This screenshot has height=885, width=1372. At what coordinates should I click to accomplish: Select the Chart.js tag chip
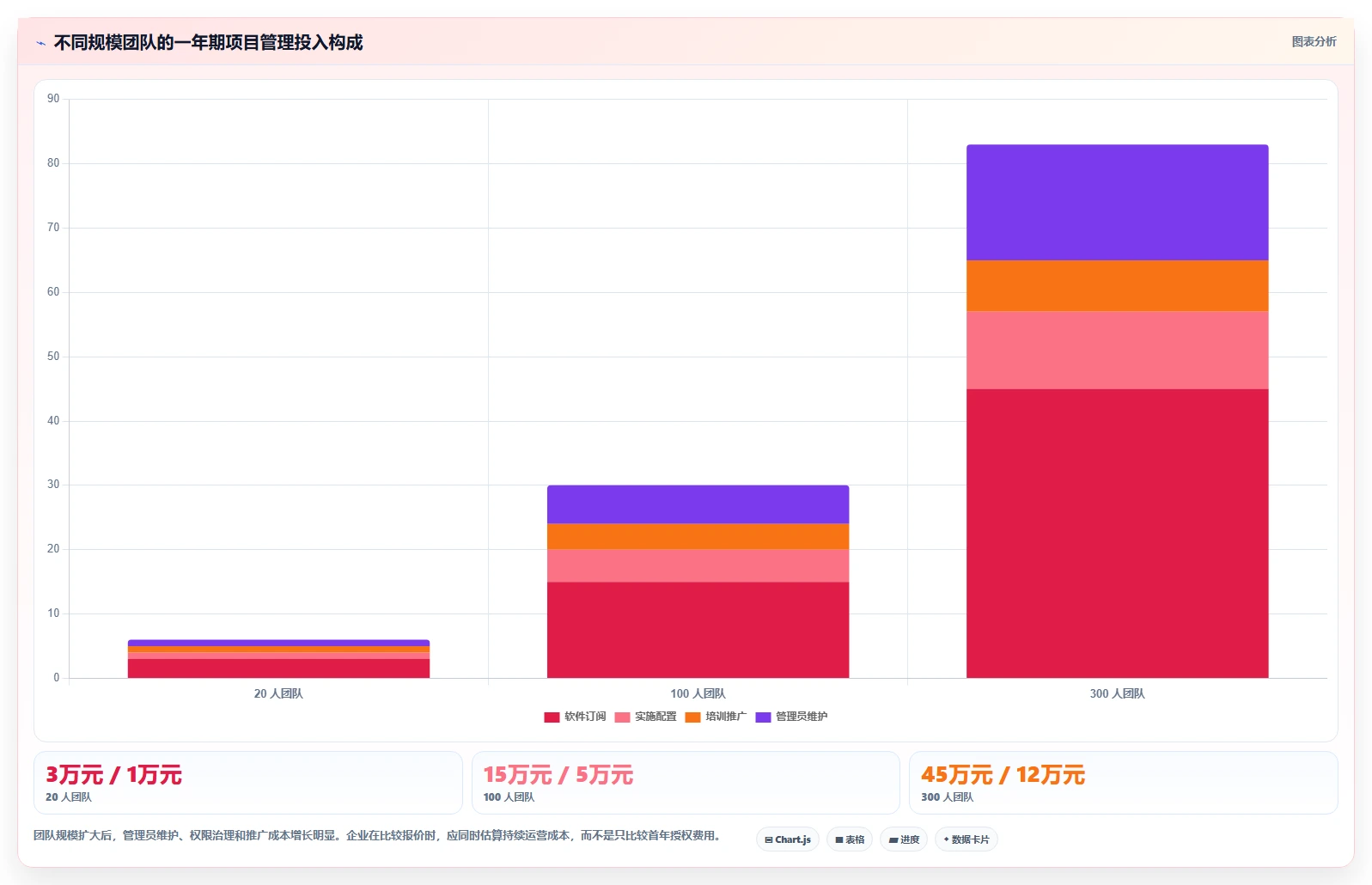788,839
